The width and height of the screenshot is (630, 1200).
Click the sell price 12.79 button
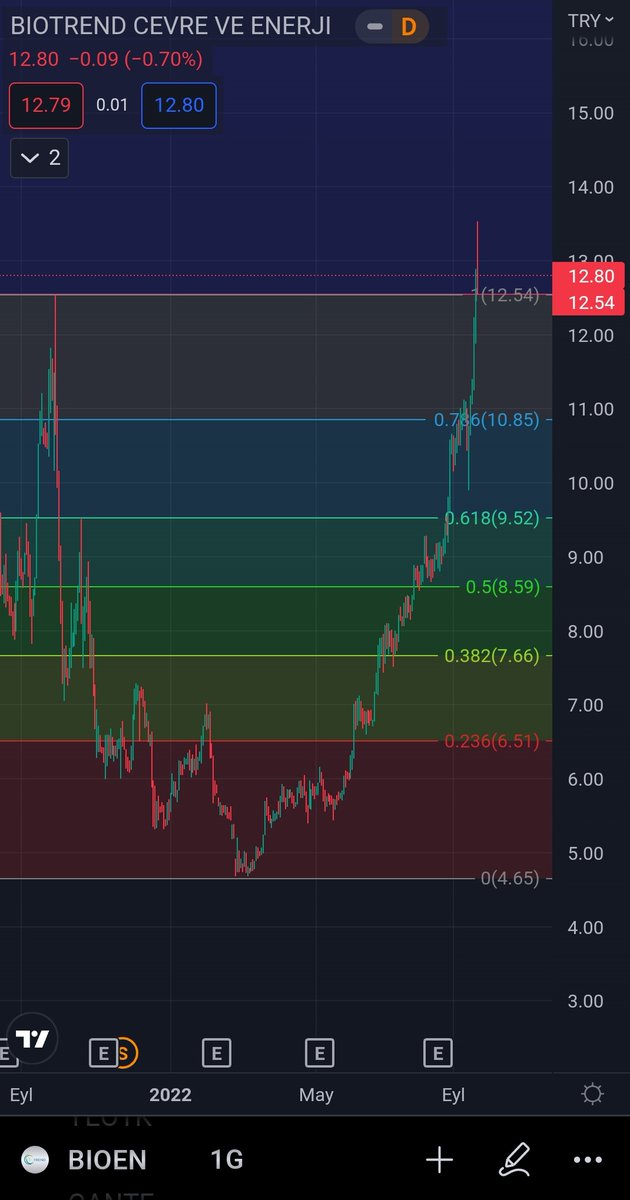[47, 105]
